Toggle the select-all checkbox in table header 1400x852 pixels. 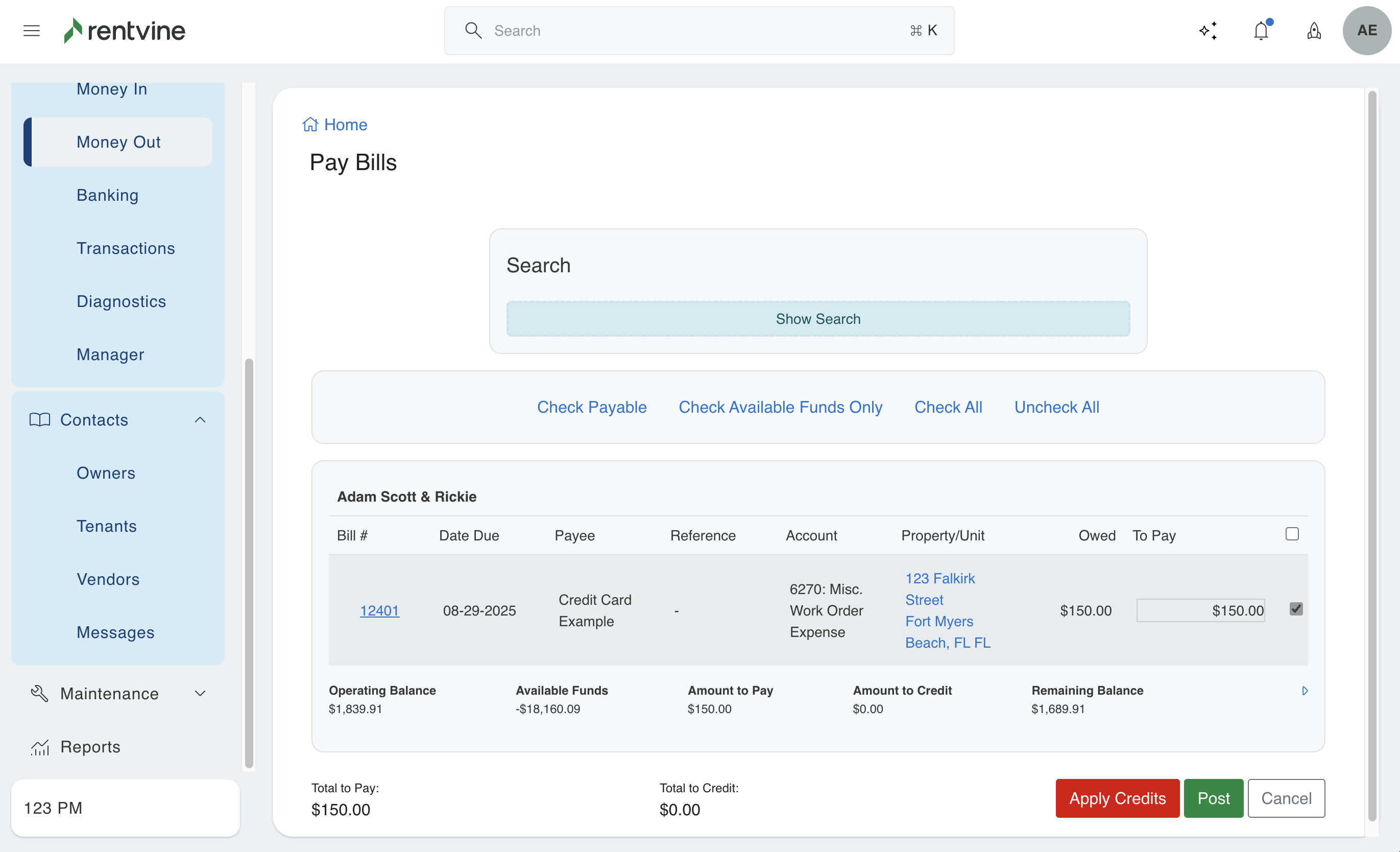click(x=1292, y=534)
